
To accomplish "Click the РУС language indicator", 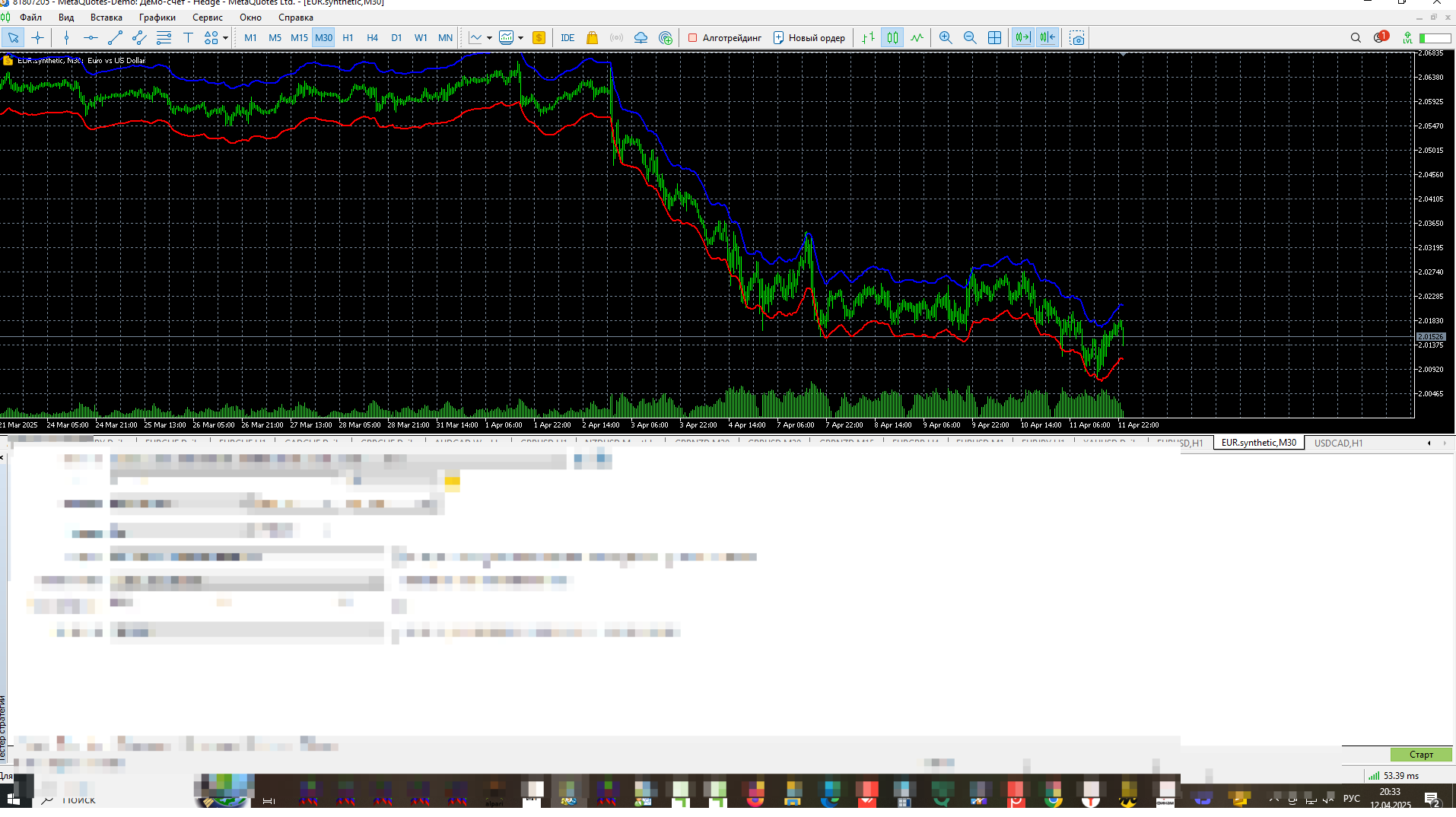I will [1352, 798].
